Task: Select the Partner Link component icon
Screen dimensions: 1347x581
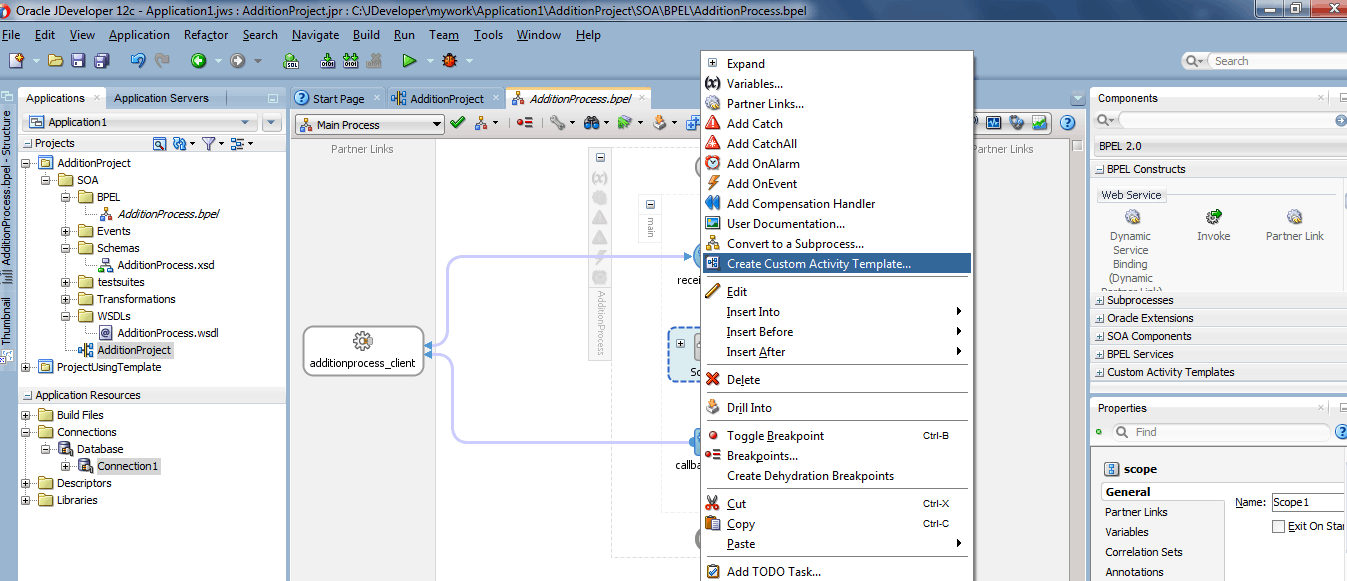Action: [1294, 216]
